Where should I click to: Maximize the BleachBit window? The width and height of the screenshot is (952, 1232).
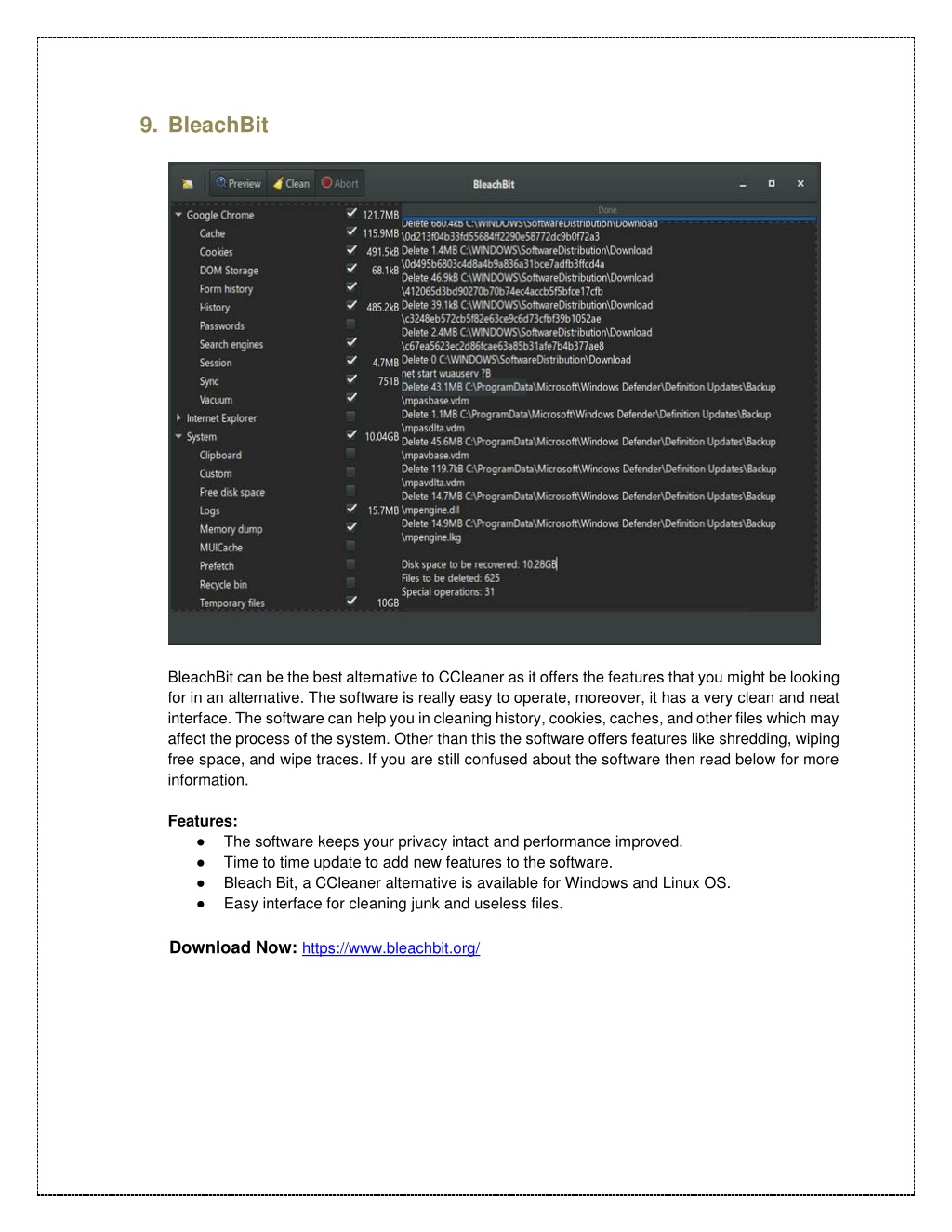tap(772, 184)
